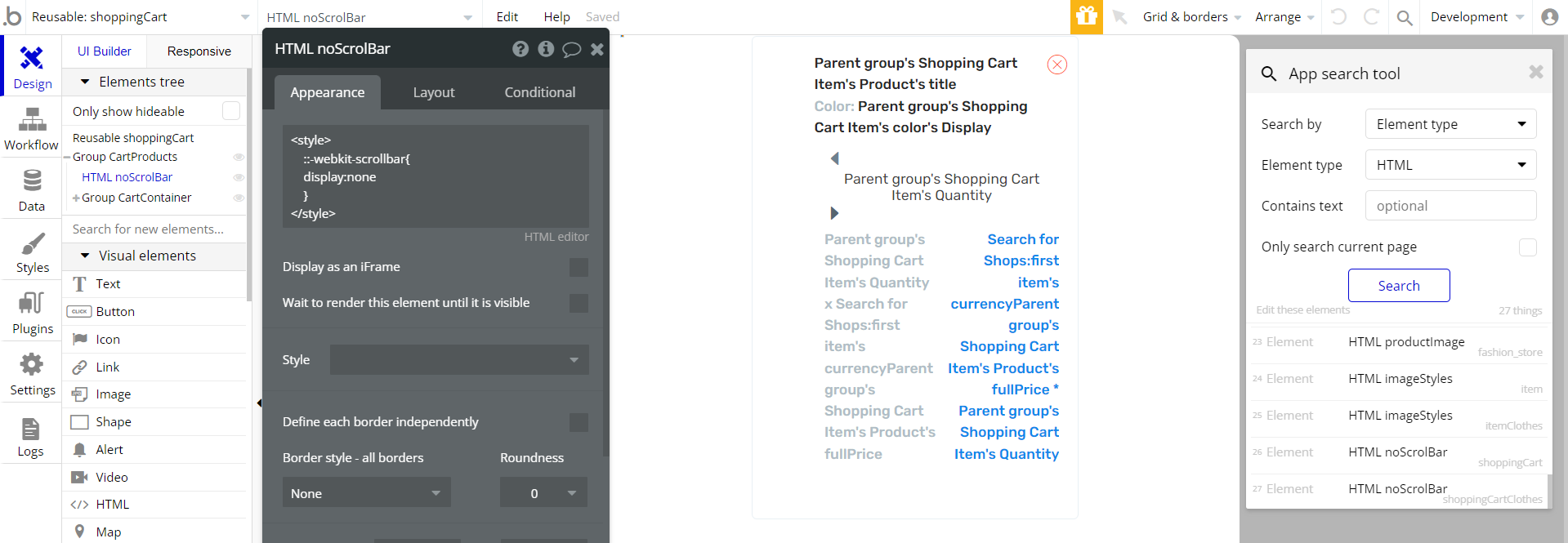
Task: Open the Search by Element type dropdown
Action: point(1450,124)
